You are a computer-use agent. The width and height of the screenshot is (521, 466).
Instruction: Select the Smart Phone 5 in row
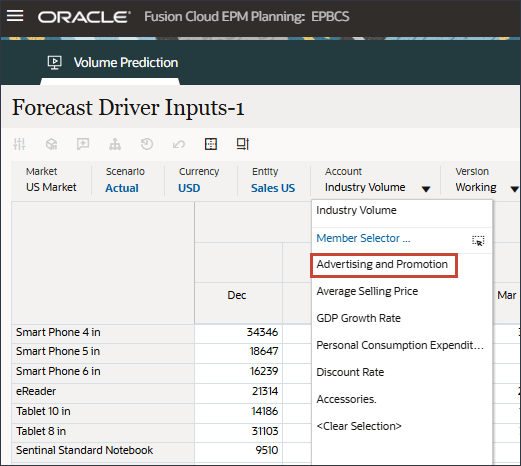tap(103, 353)
